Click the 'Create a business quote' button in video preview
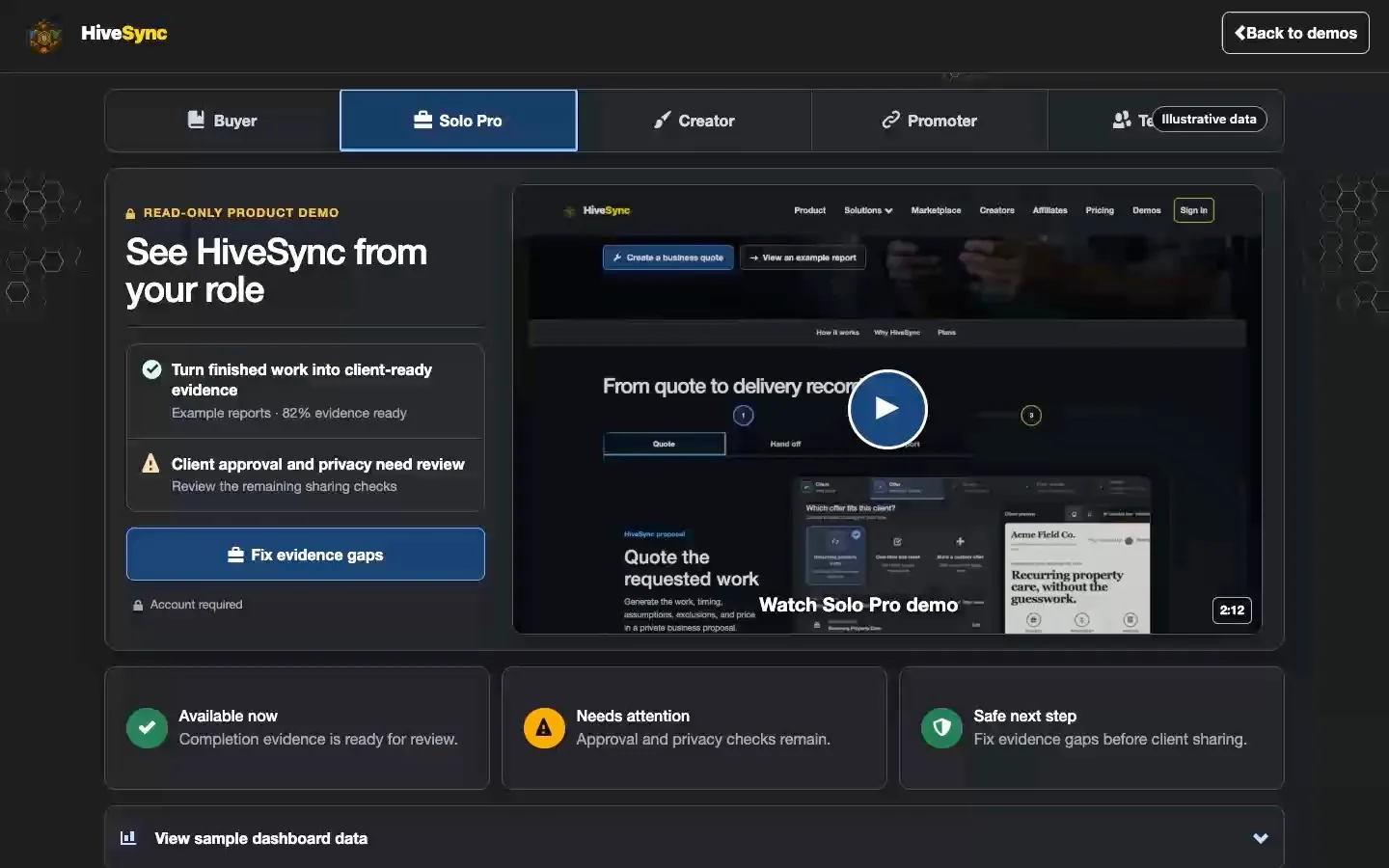Image resolution: width=1389 pixels, height=868 pixels. [668, 258]
